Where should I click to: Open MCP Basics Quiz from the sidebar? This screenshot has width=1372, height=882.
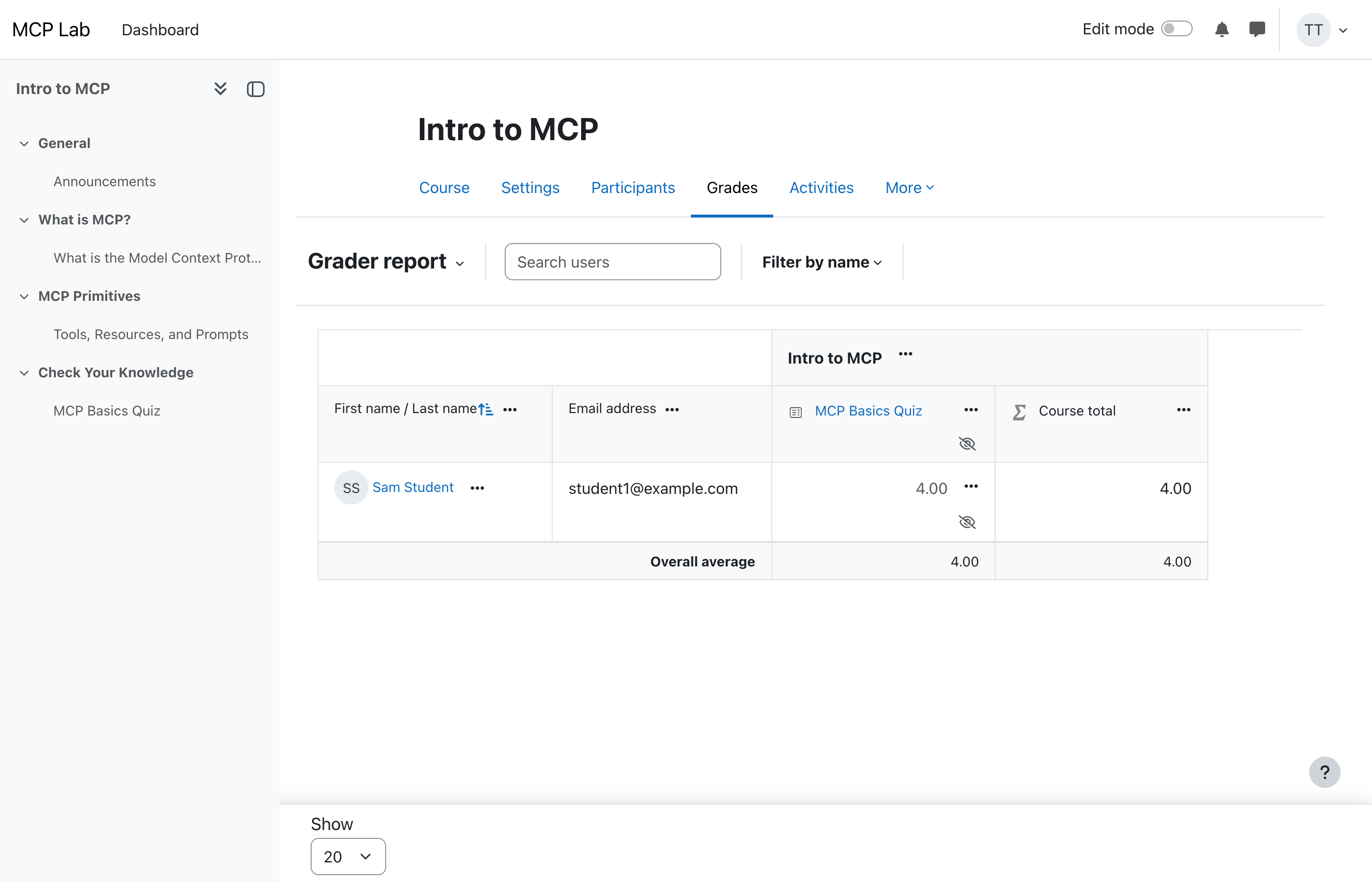(x=107, y=411)
